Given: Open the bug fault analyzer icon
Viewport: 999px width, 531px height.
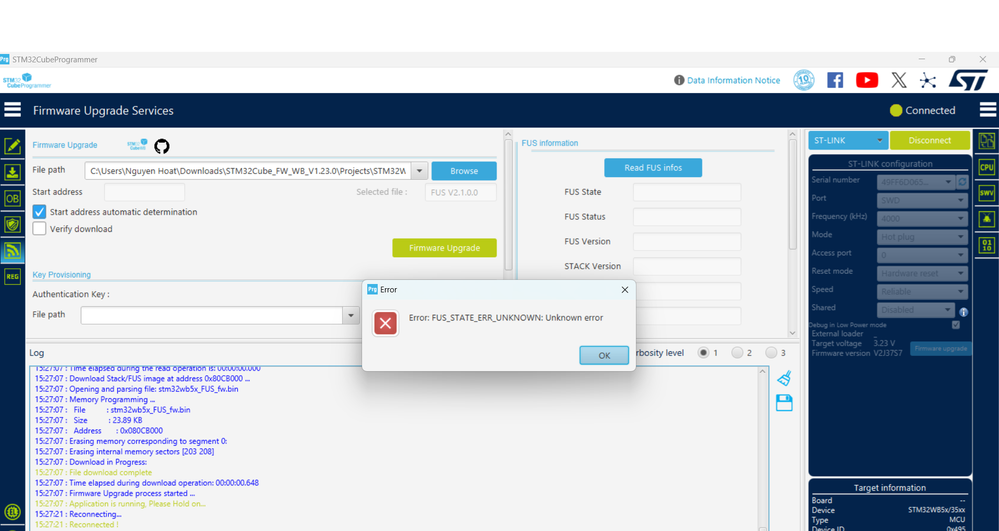Looking at the screenshot, I should pos(986,219).
